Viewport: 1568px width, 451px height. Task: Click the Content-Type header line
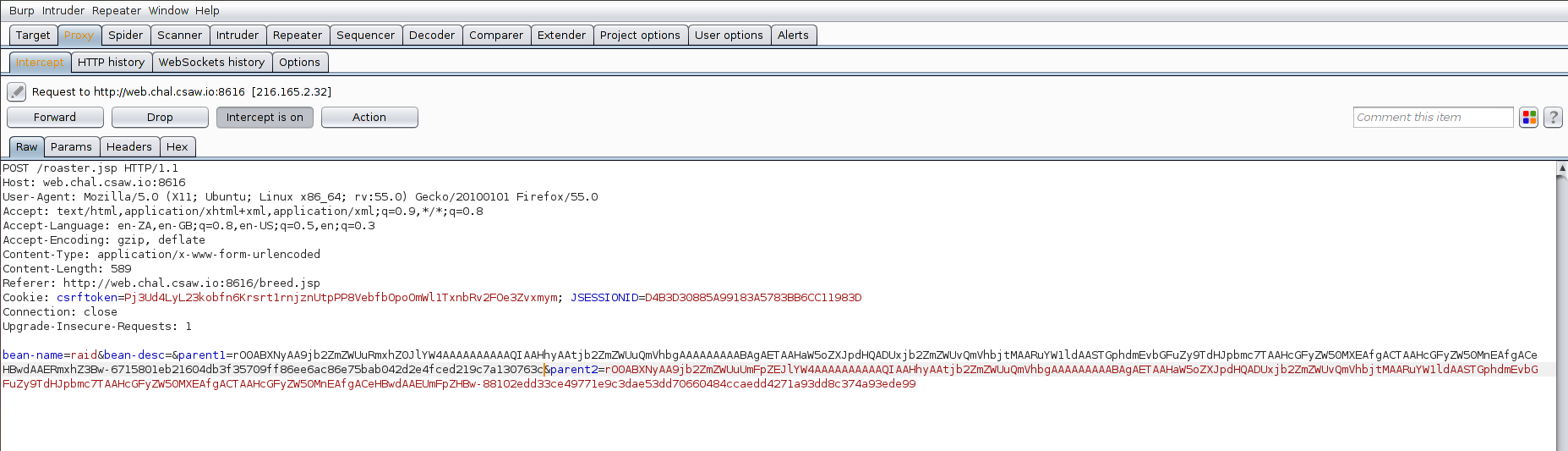click(x=161, y=255)
